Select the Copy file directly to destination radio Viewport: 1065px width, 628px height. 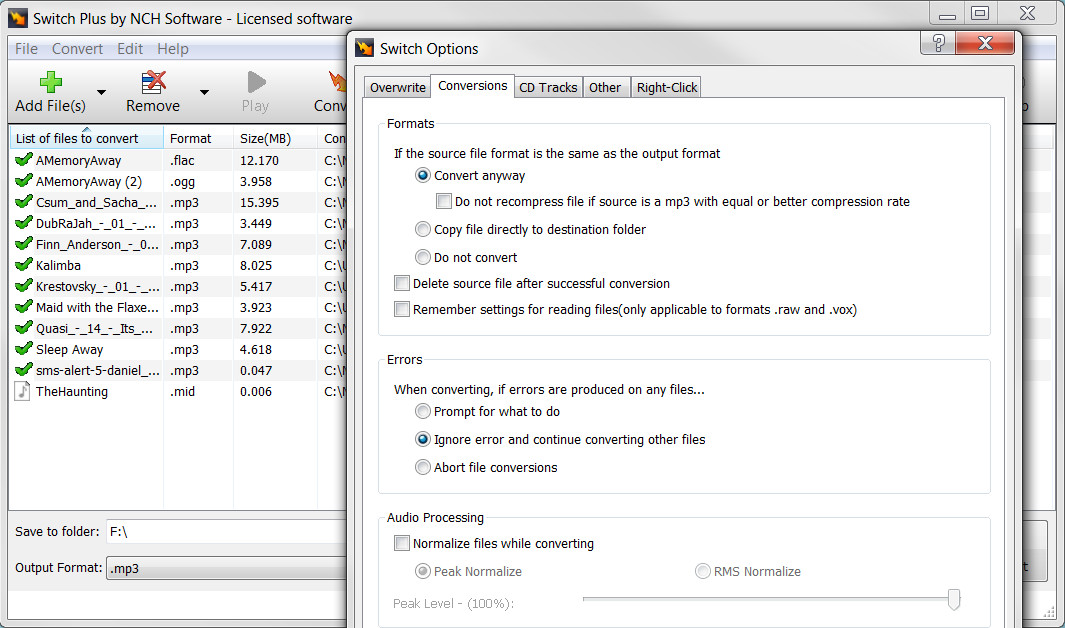tap(423, 229)
